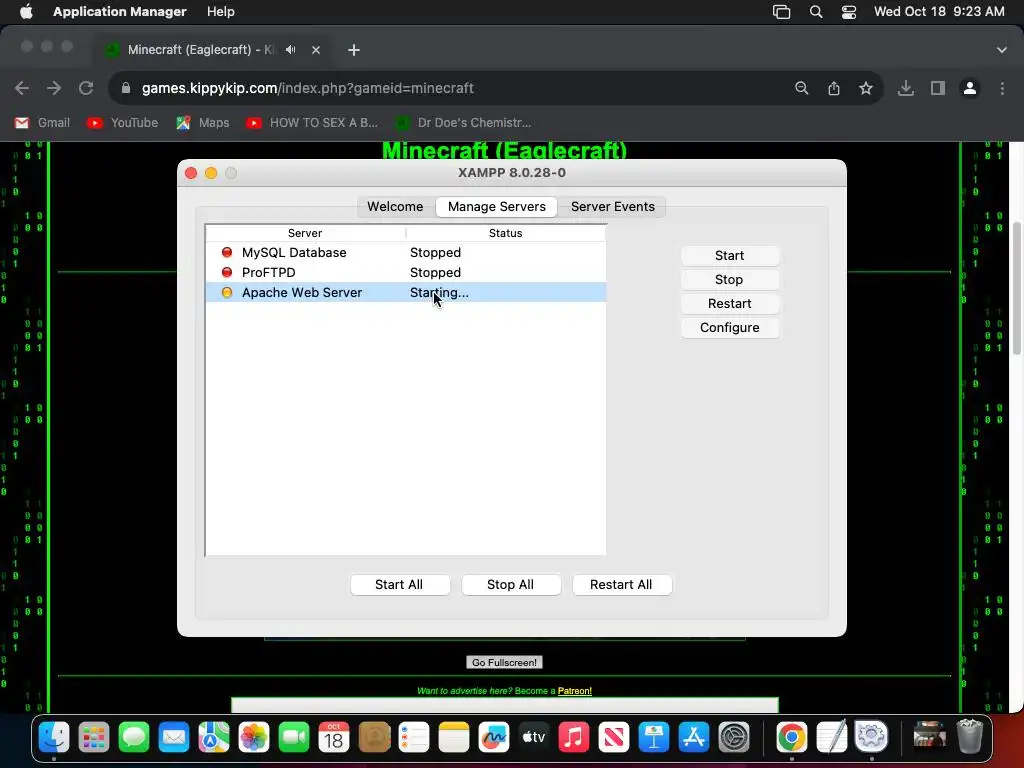This screenshot has width=1024, height=768.
Task: Open Reminders app in the Dock
Action: [413, 737]
